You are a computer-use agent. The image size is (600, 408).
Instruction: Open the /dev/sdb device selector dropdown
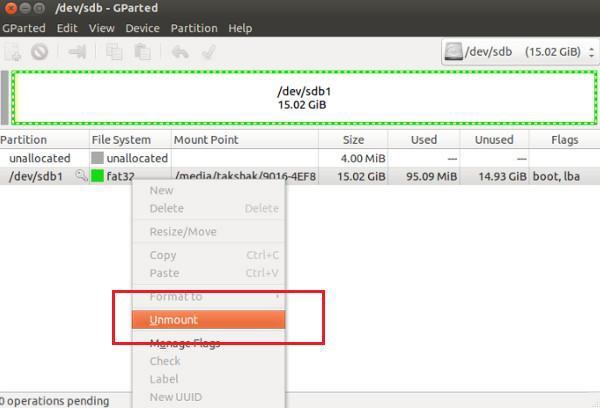click(520, 52)
